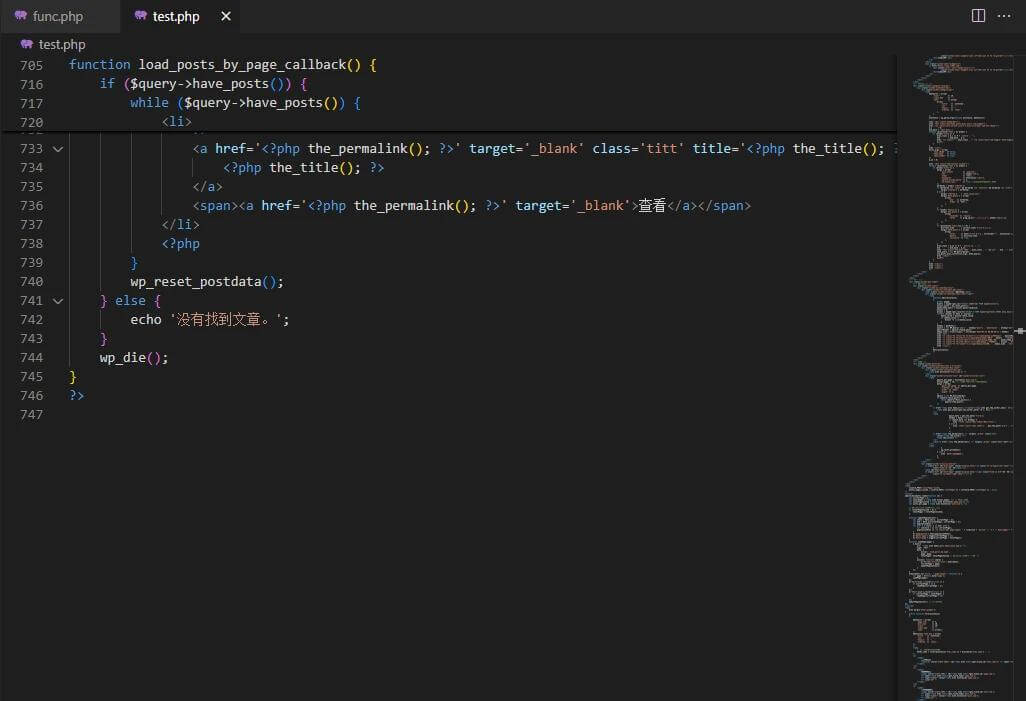Click line number 716 in the gutter

pyautogui.click(x=31, y=84)
